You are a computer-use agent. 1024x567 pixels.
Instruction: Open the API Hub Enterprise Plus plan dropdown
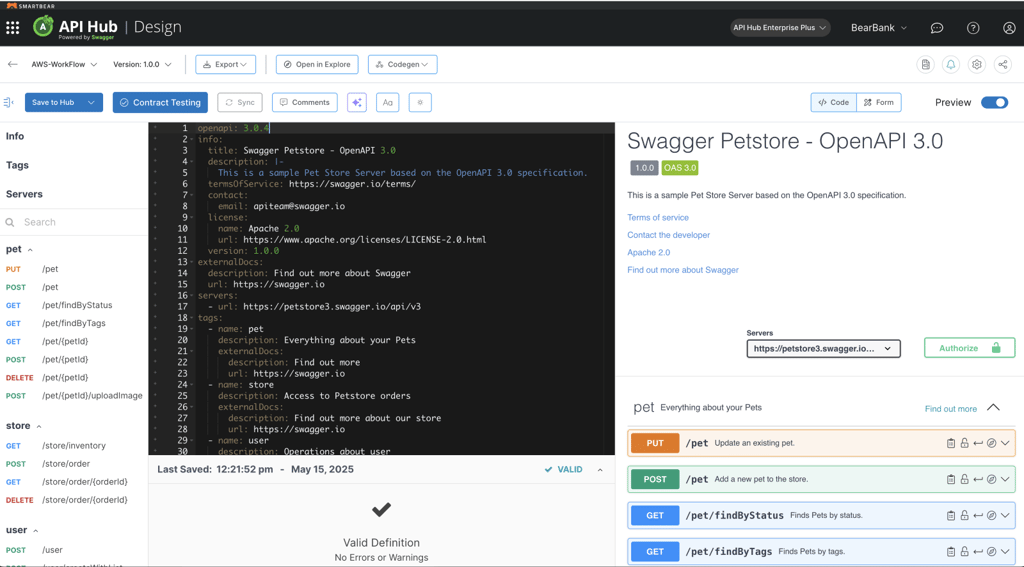pos(780,27)
